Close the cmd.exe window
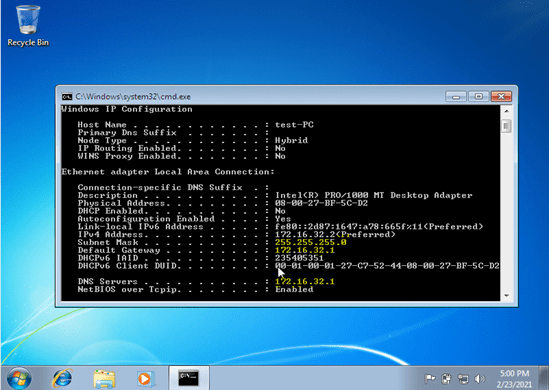549x390 pixels. pos(501,96)
